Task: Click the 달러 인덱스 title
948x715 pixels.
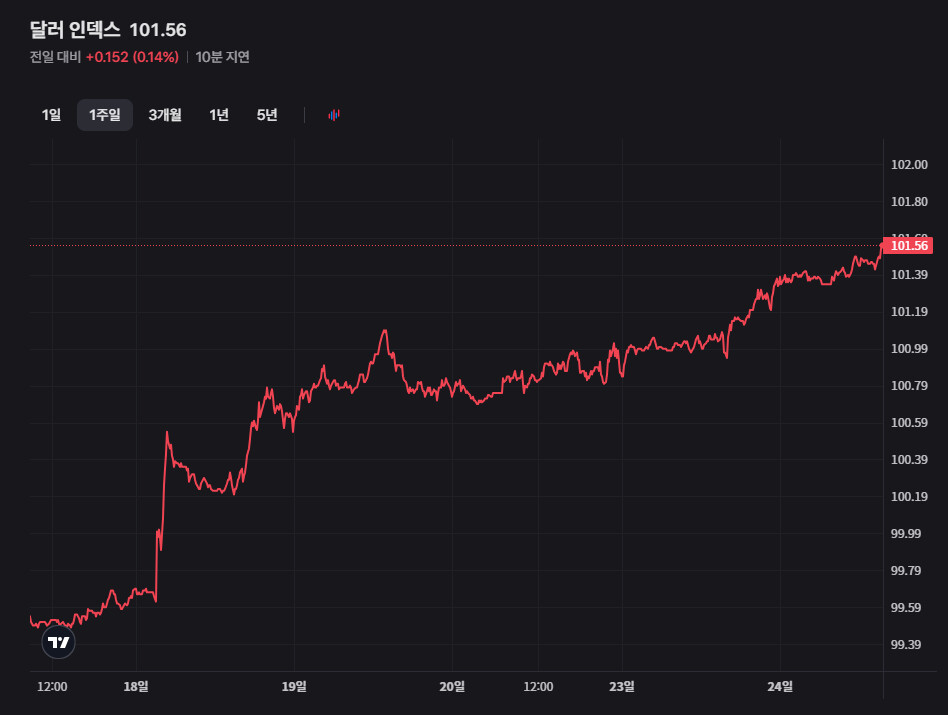Action: [x=75, y=29]
